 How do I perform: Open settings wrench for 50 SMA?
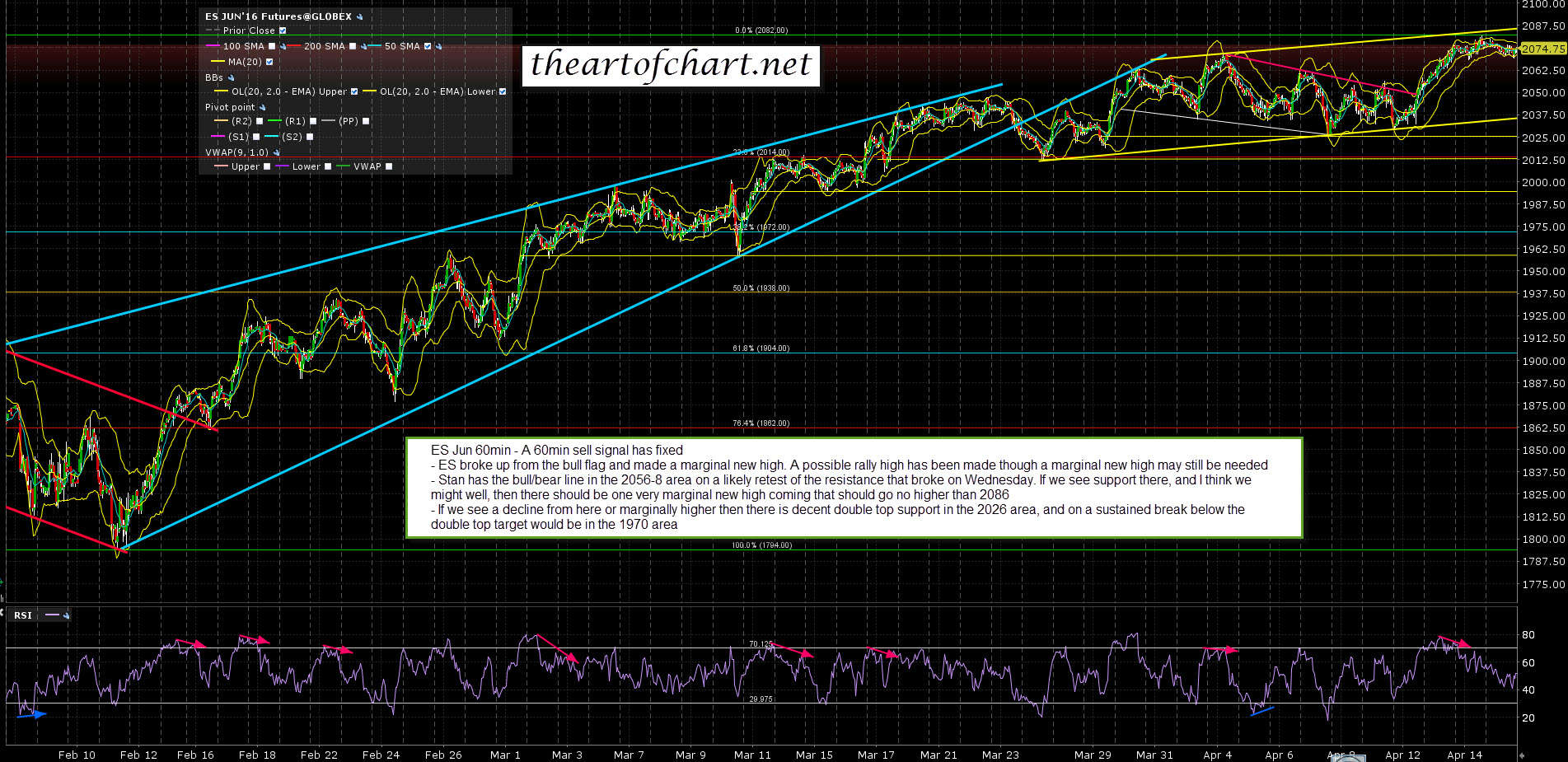(438, 47)
